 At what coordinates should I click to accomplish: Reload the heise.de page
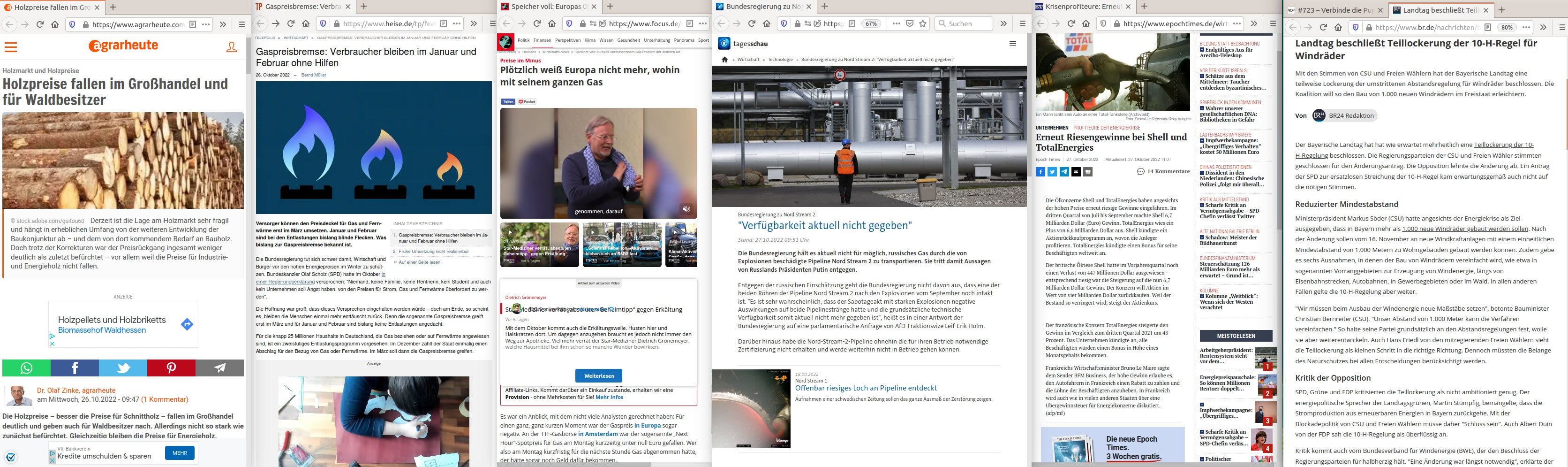coord(290,24)
